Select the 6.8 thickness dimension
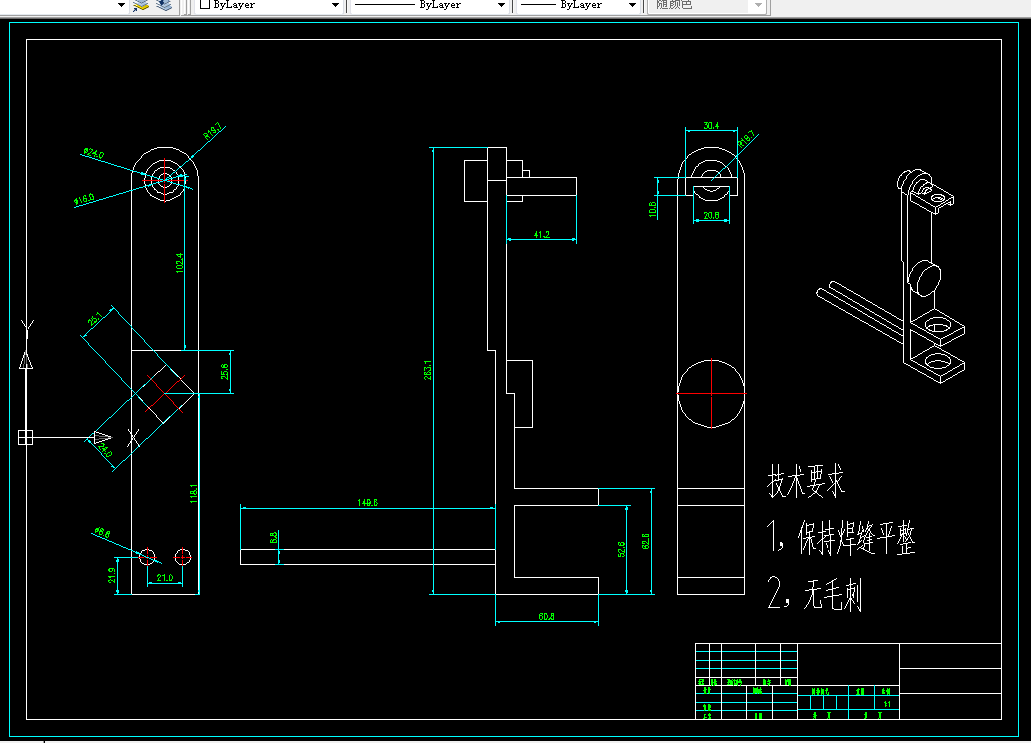The width and height of the screenshot is (1031, 743). coord(274,537)
